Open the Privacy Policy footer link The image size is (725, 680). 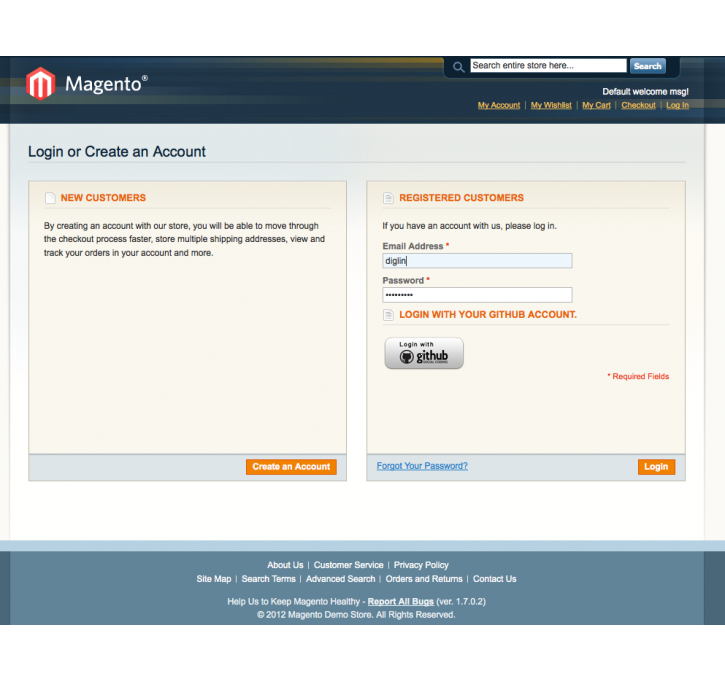[x=421, y=565]
